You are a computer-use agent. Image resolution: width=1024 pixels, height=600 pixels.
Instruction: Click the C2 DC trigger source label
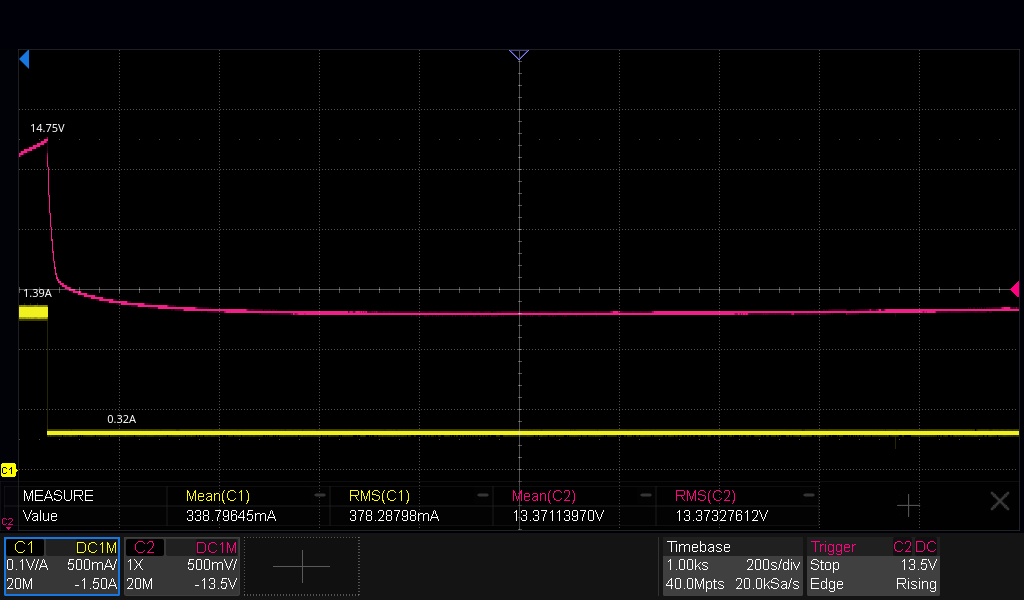(x=915, y=547)
